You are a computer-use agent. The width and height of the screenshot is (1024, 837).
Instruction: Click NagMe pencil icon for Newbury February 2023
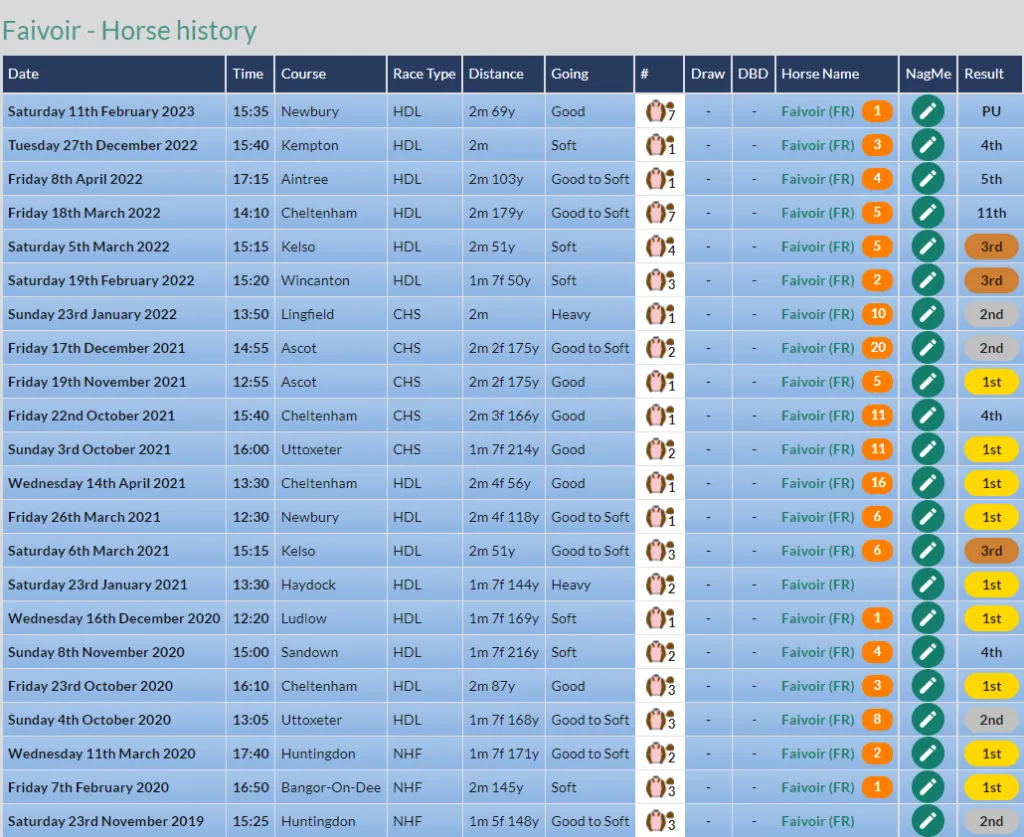click(x=927, y=111)
